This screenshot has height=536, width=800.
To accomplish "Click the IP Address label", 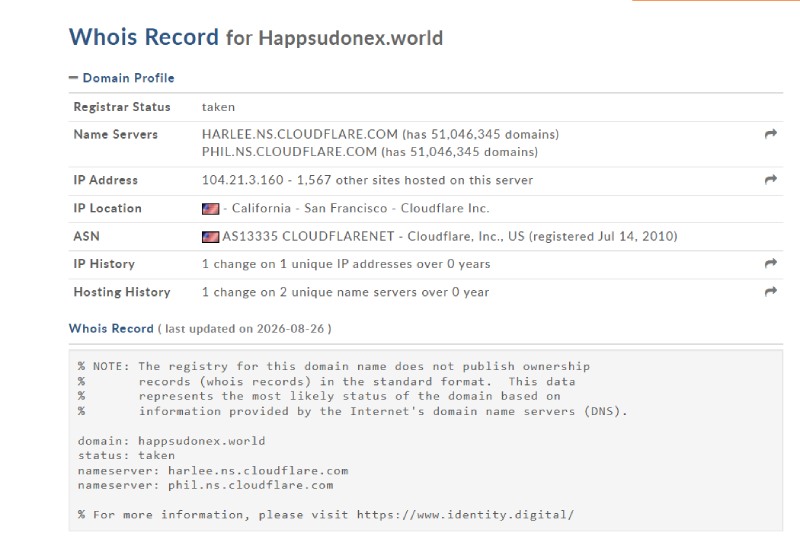I will tap(106, 180).
